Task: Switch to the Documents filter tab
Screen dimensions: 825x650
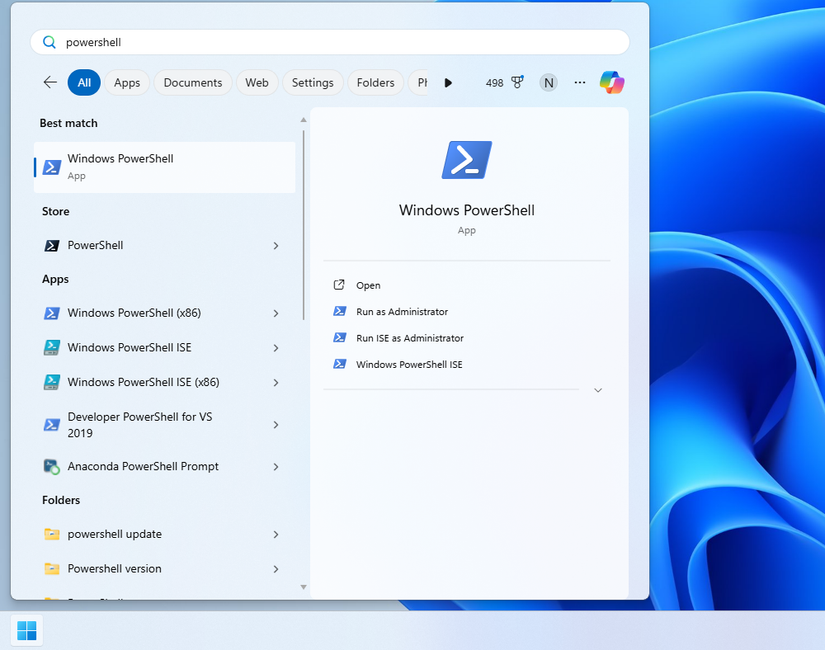Action: point(192,82)
